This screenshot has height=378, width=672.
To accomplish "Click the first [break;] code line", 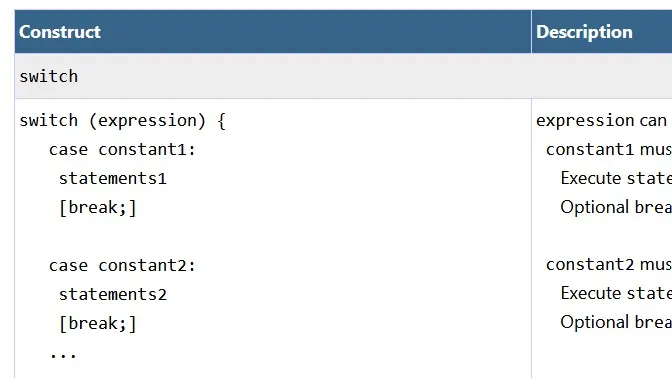I will (98, 208).
